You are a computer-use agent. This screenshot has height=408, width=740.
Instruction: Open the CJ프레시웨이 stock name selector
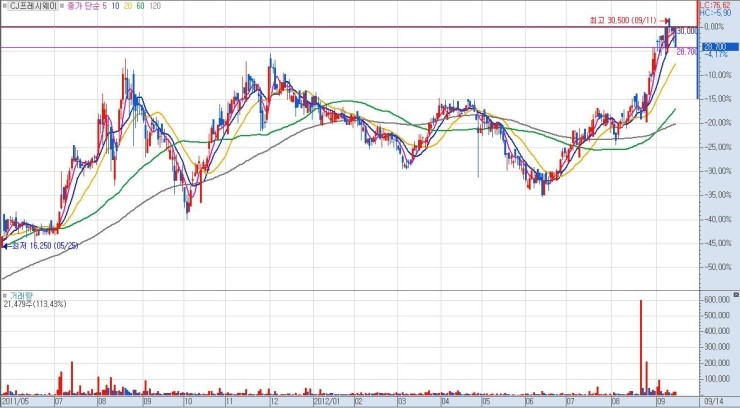pos(35,6)
